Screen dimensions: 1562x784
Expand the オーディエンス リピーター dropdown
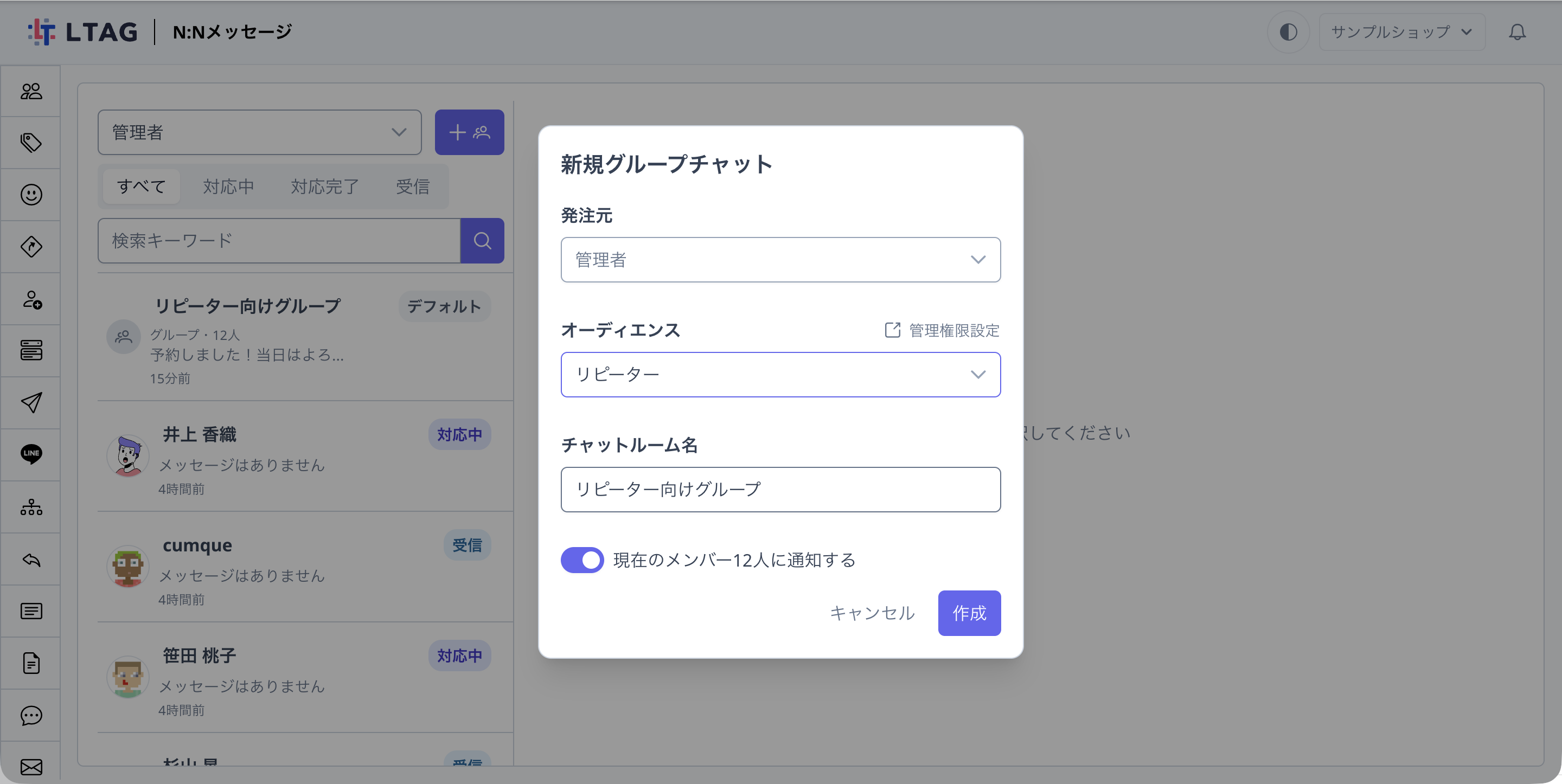pyautogui.click(x=780, y=375)
